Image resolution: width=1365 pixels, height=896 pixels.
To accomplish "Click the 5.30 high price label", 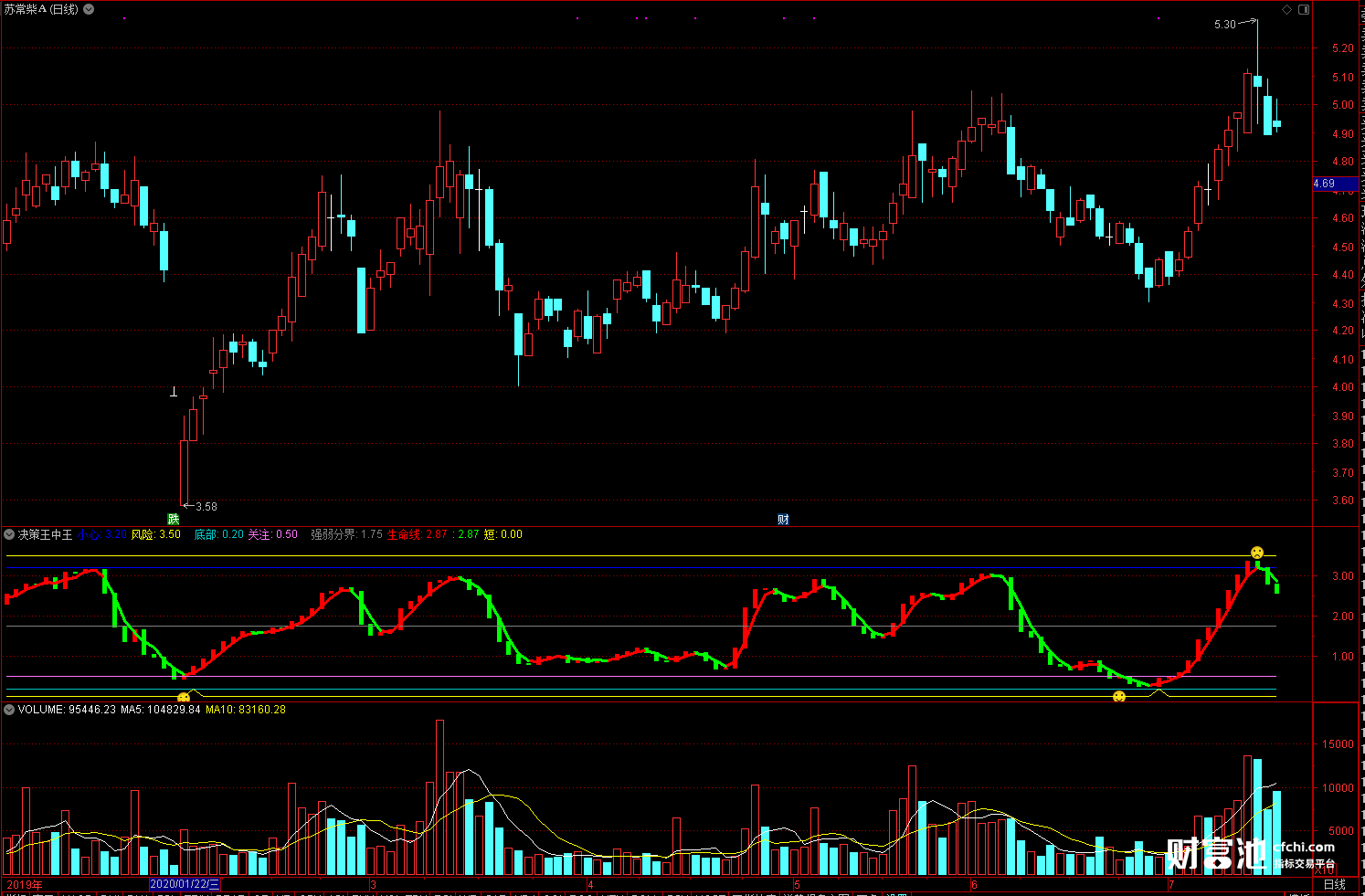I will [x=1224, y=25].
